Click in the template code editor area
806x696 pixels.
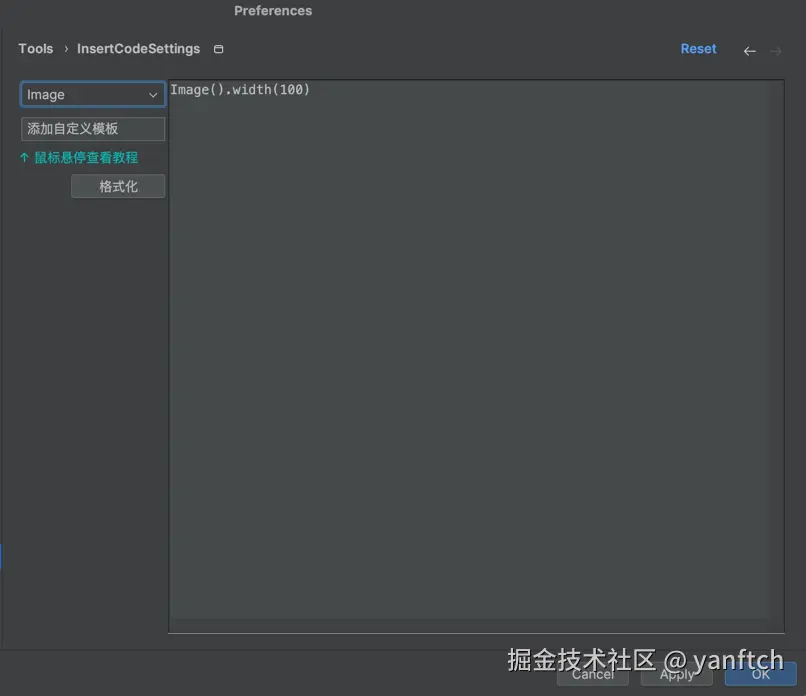pyautogui.click(x=476, y=356)
